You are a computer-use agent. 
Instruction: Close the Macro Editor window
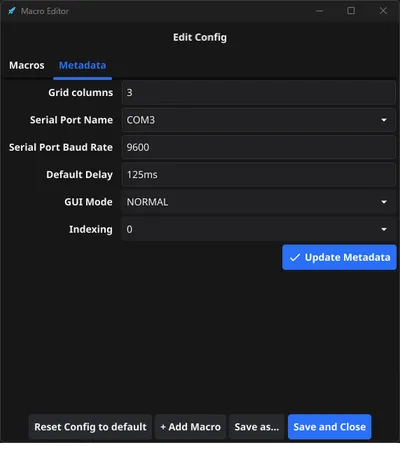pyautogui.click(x=383, y=11)
